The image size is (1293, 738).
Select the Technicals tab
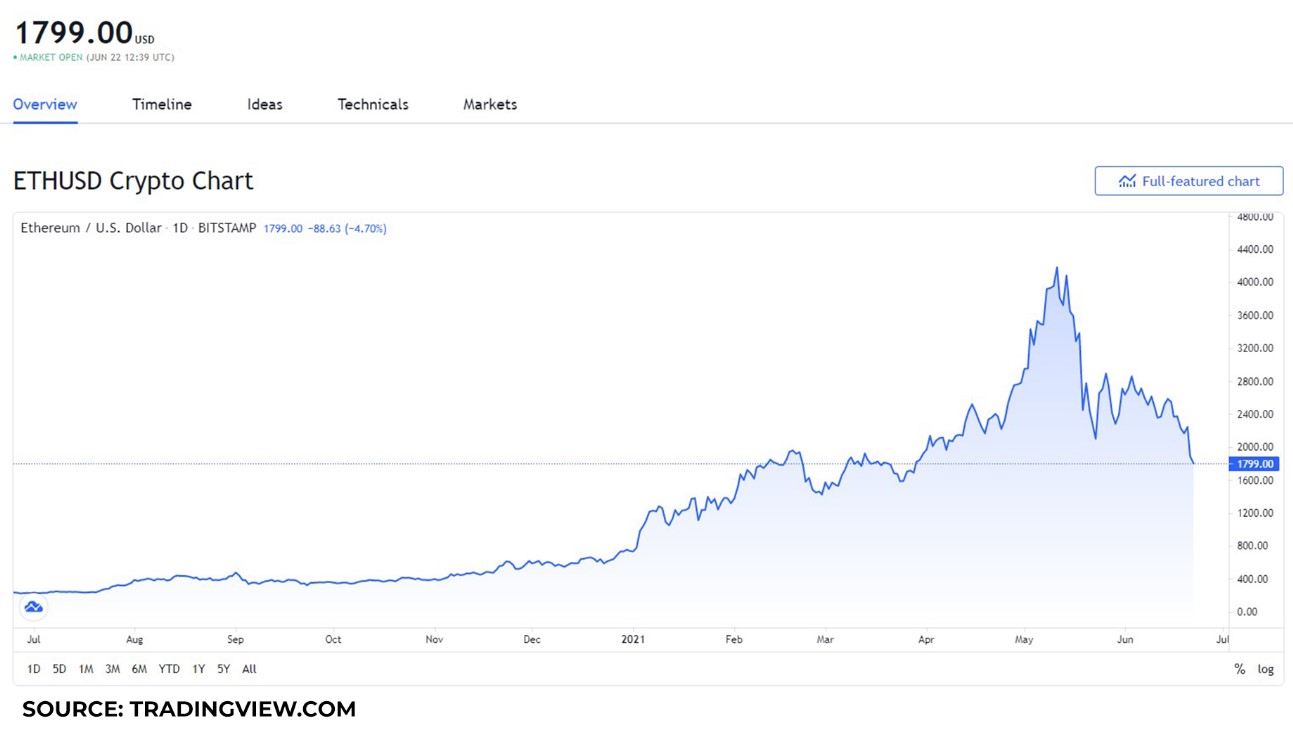point(373,104)
